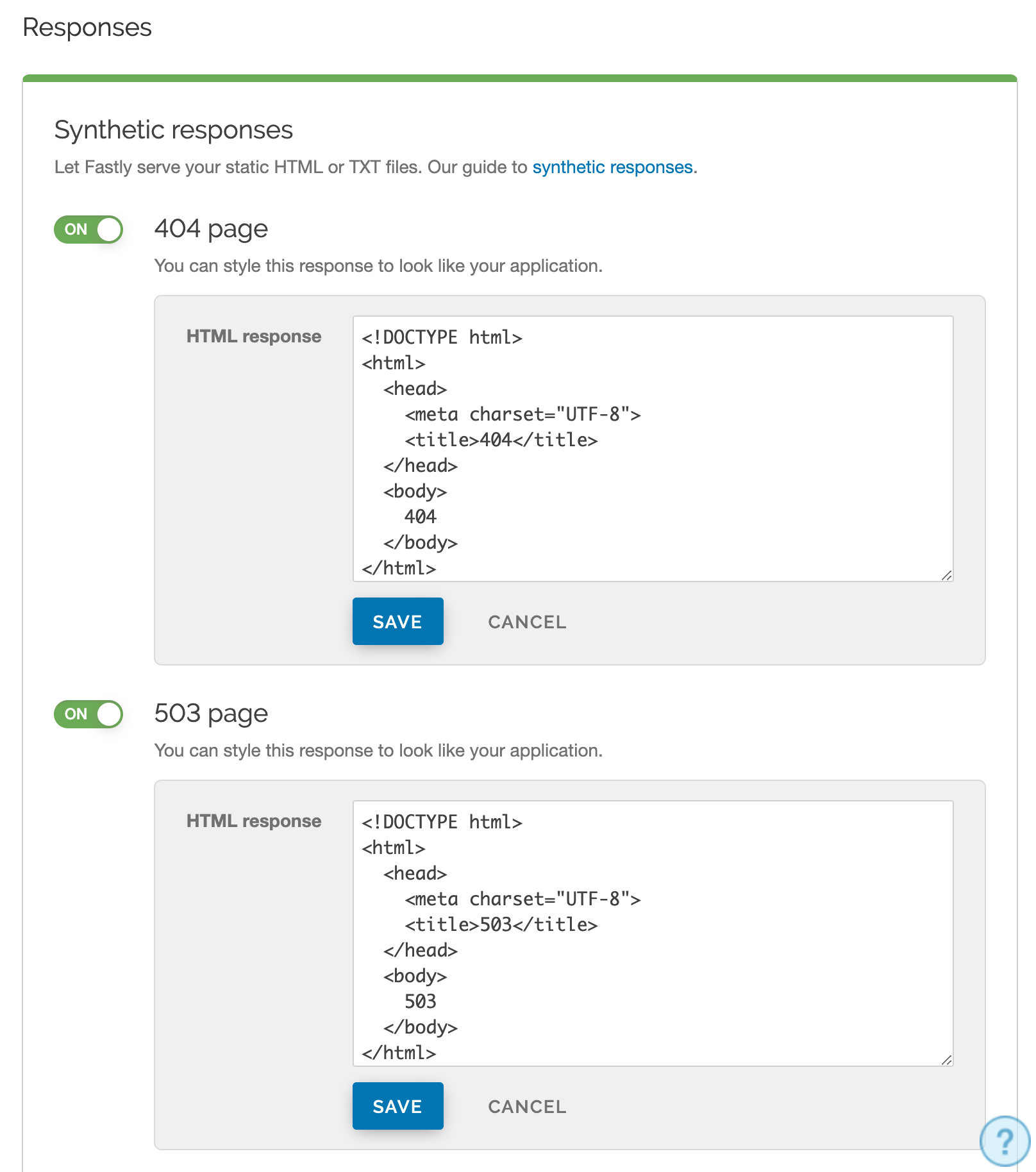Save the 404 HTML response
The image size is (1036, 1172).
[x=397, y=621]
